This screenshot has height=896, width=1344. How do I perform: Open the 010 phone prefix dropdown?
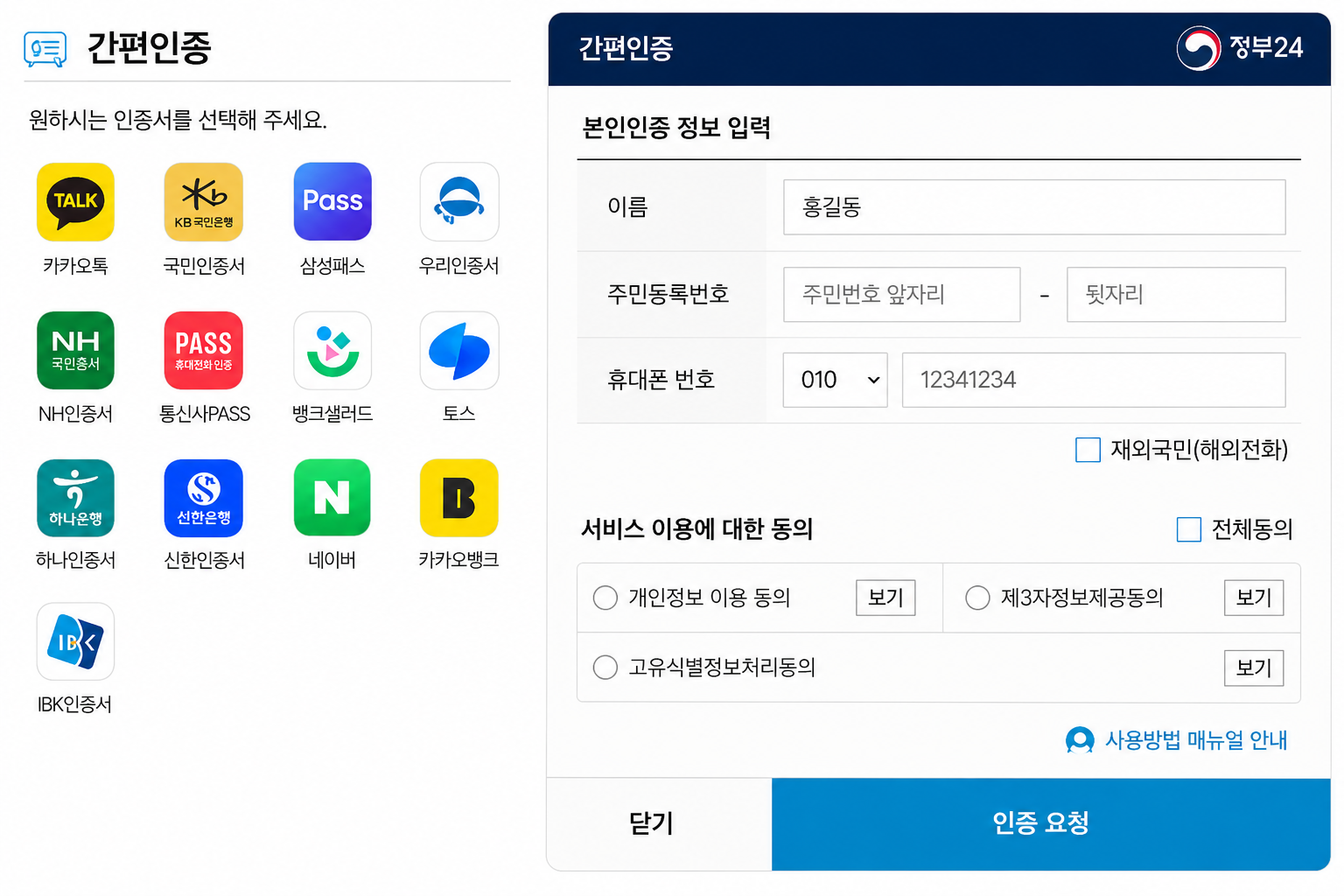(836, 380)
